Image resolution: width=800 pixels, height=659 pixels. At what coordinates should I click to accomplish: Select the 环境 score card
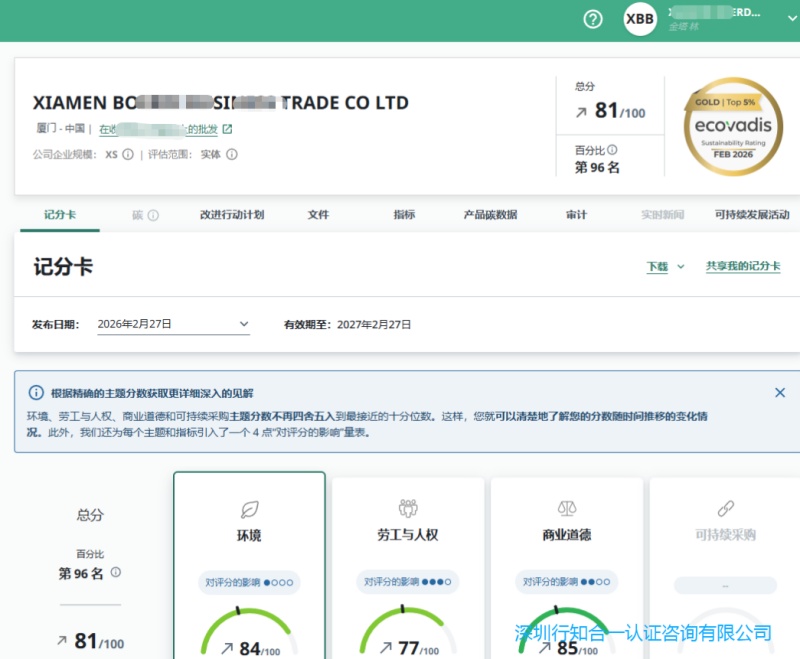[x=249, y=565]
